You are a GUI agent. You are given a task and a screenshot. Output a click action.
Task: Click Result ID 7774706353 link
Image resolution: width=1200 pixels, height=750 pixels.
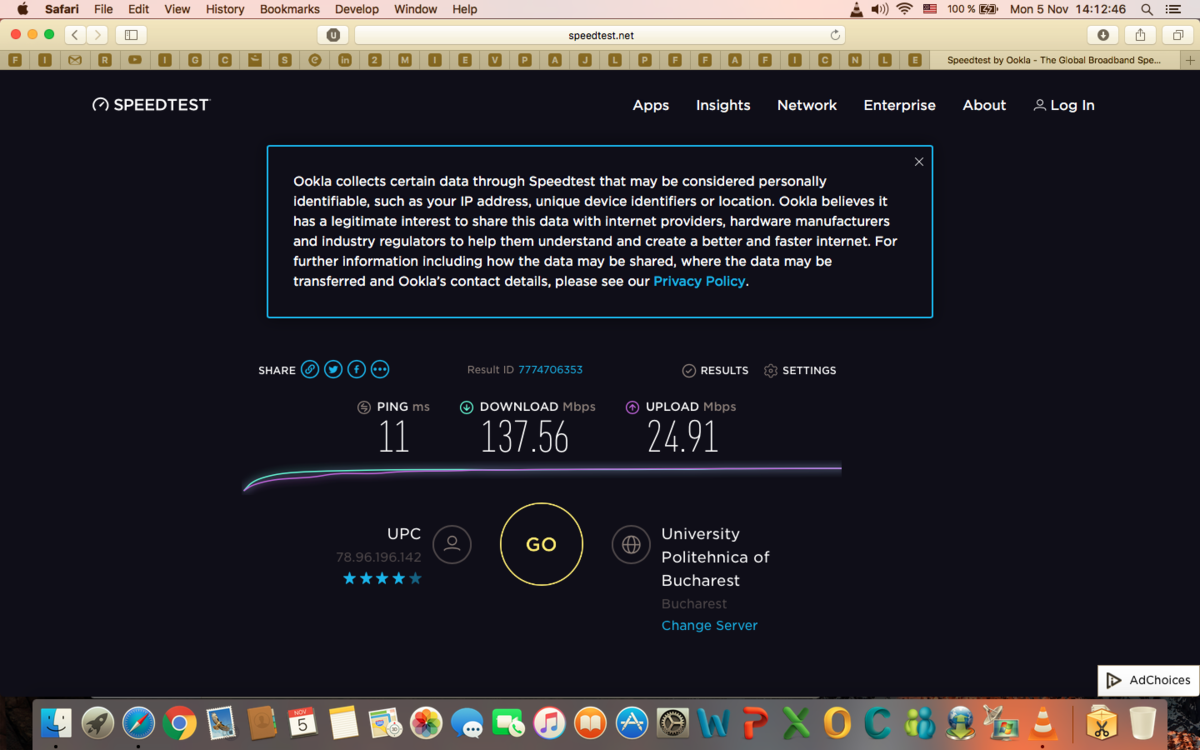pos(550,370)
